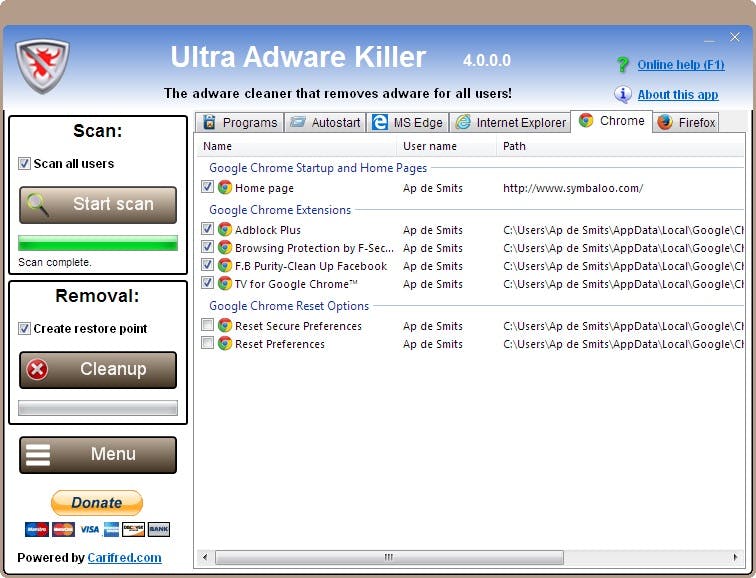Click the Chrome icon next to Browsing Protection by F-Sec

pyautogui.click(x=225, y=247)
